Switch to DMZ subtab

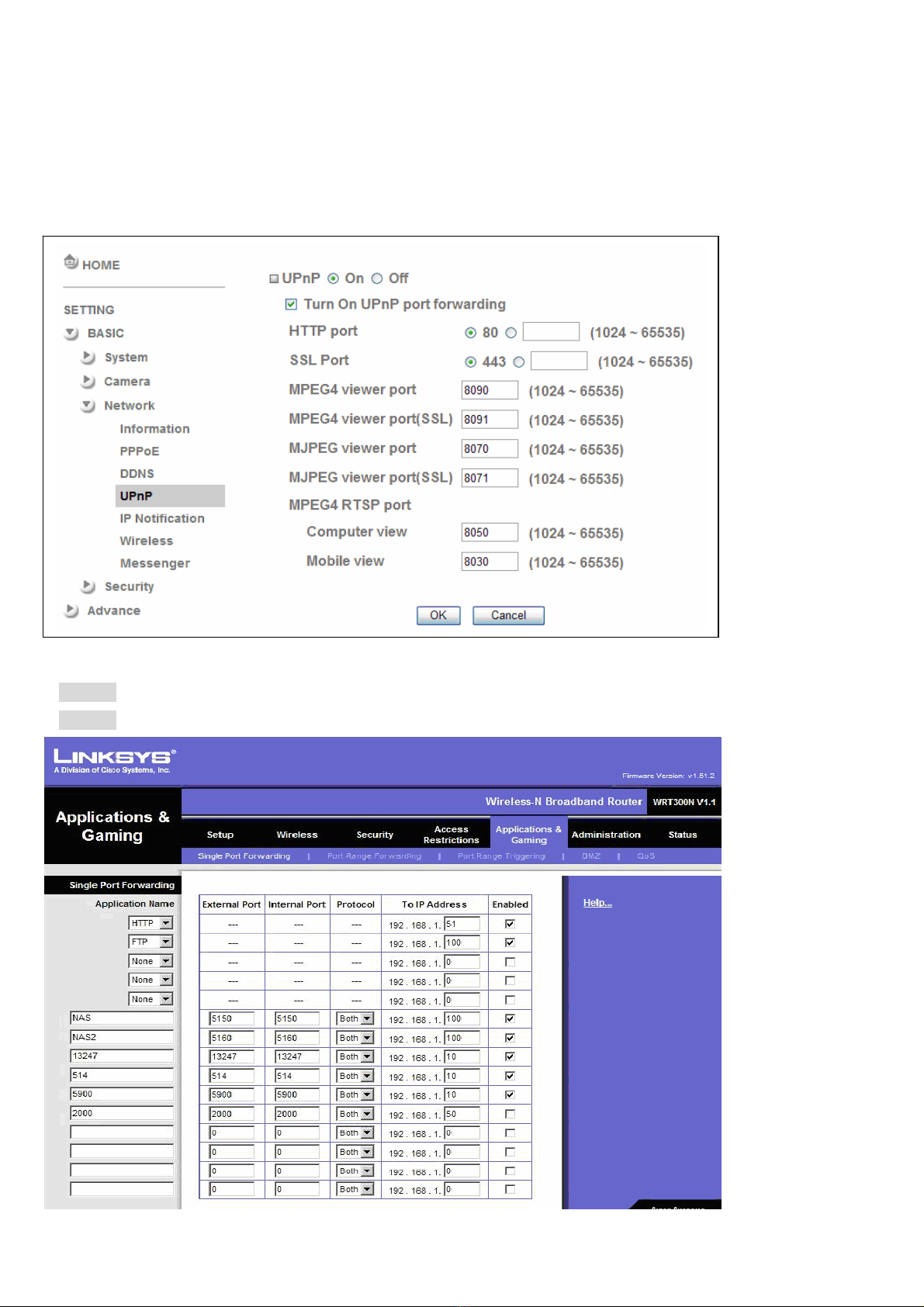(591, 856)
